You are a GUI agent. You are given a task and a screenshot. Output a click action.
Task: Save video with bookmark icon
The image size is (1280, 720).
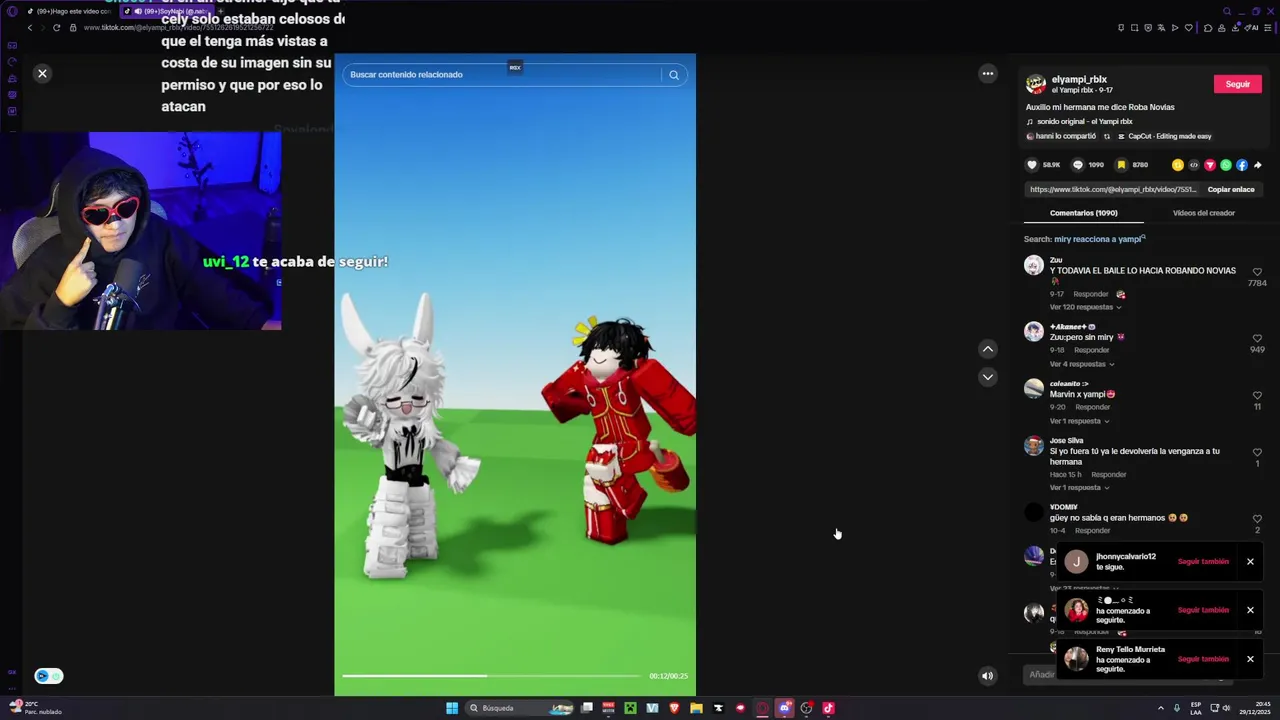pos(1121,165)
